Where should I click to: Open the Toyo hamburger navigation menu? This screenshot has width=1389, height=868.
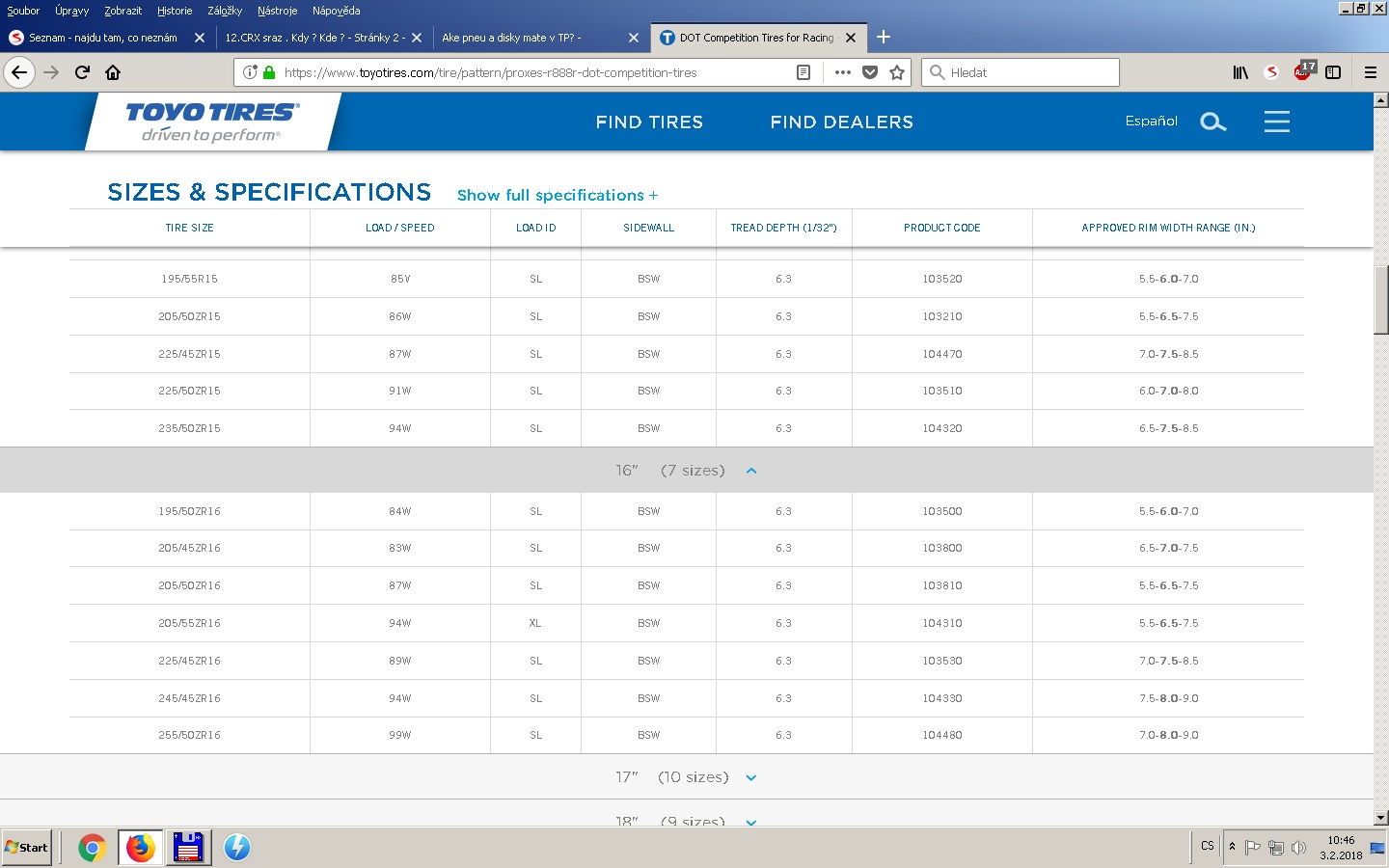coord(1276,122)
